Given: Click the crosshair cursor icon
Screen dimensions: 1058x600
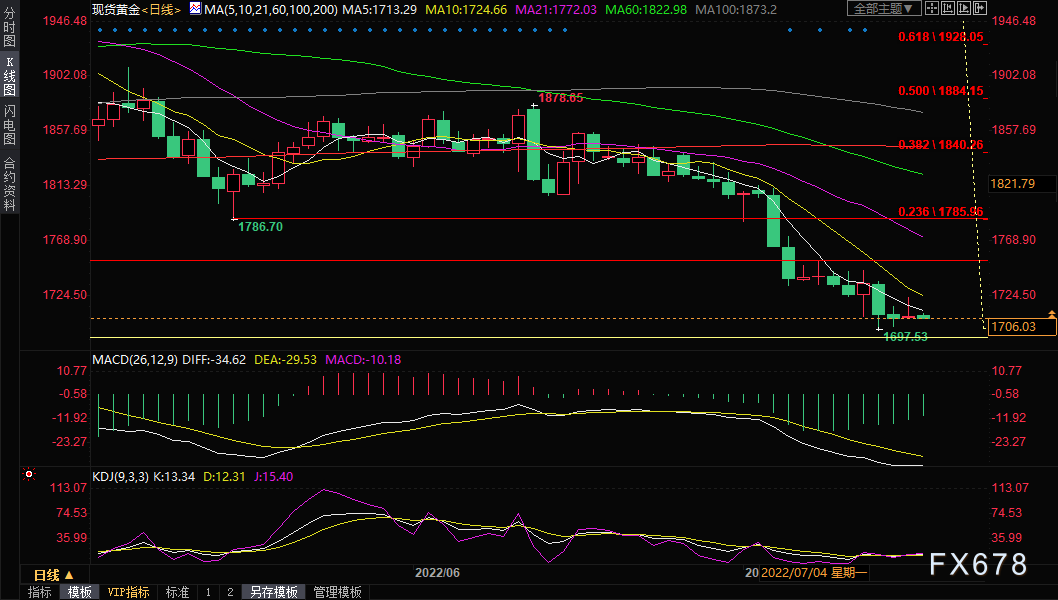Looking at the screenshot, I should pos(932,8).
